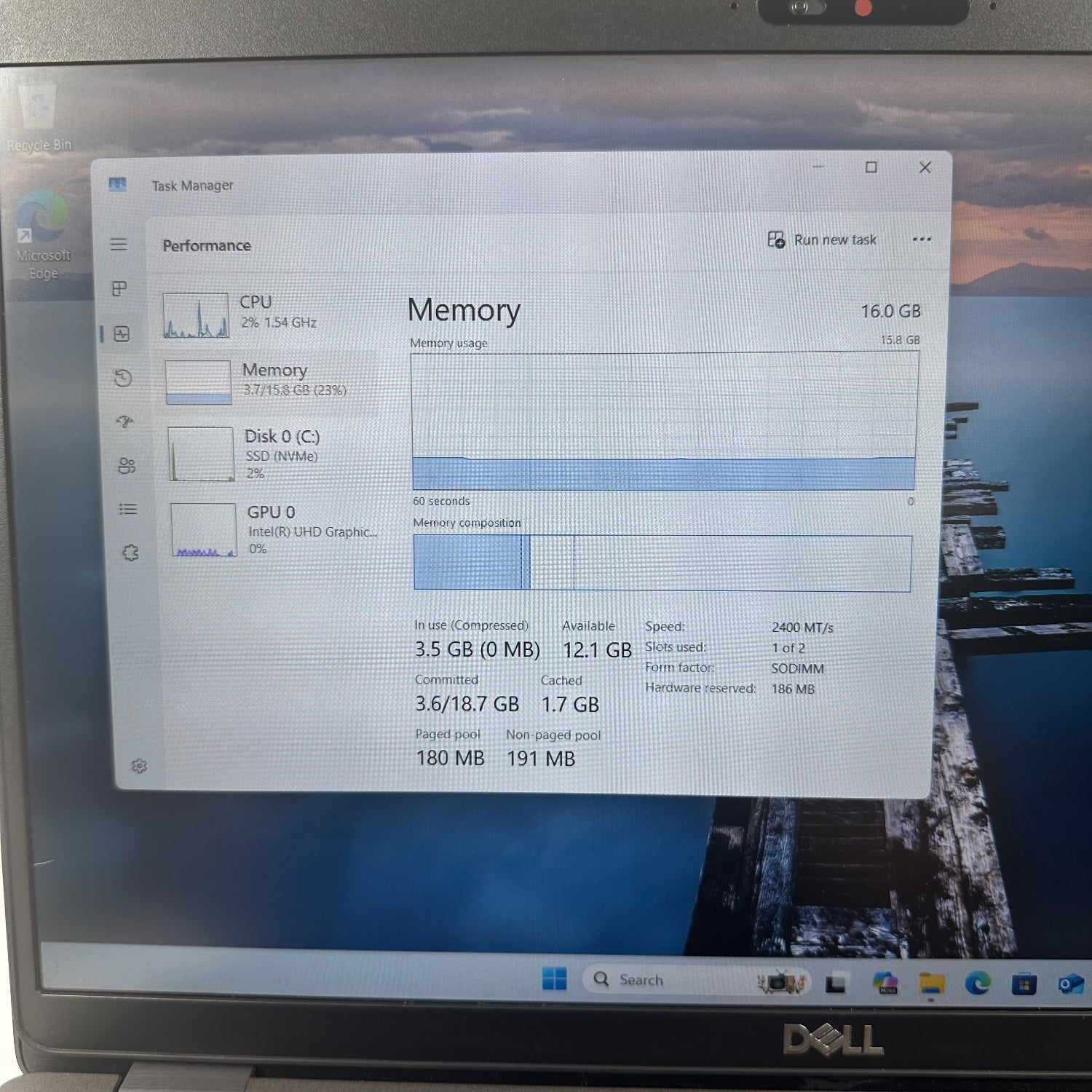Open the three-dots more options menu
This screenshot has width=1092, height=1092.
click(x=922, y=240)
